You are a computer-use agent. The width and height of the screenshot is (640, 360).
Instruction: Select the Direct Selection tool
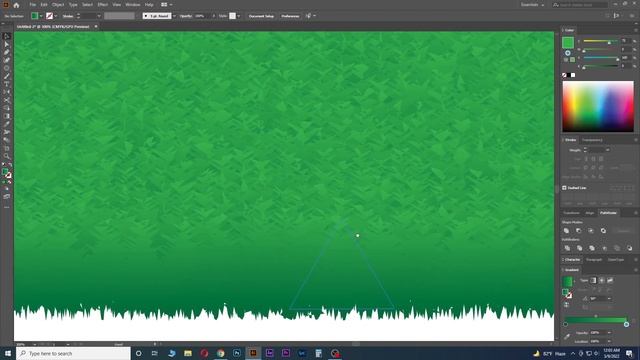pos(7,44)
